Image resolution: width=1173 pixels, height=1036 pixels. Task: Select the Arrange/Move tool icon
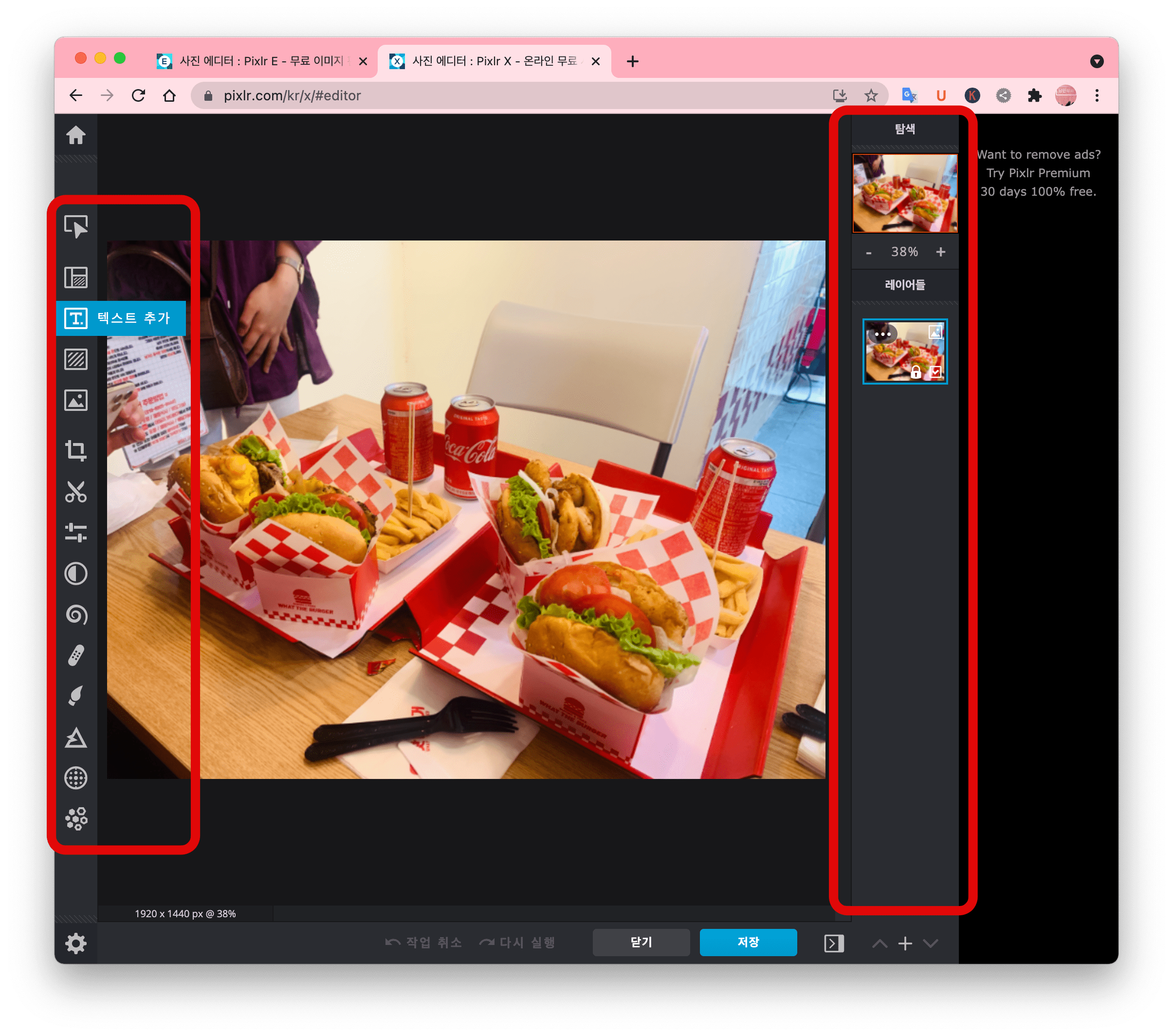point(76,227)
